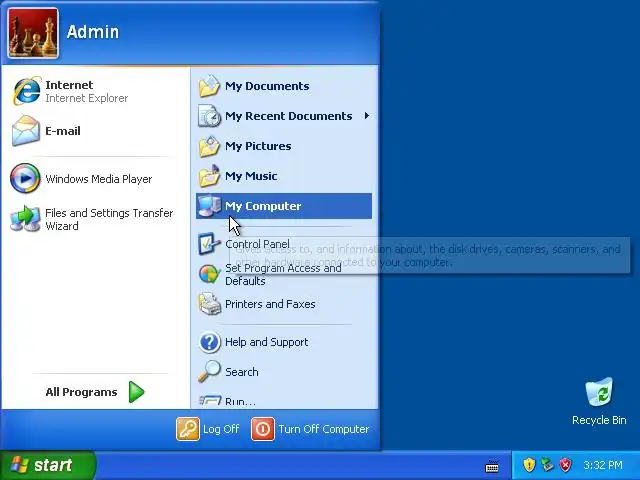
Task: Open the Recycle Bin on the desktop
Action: click(x=599, y=402)
